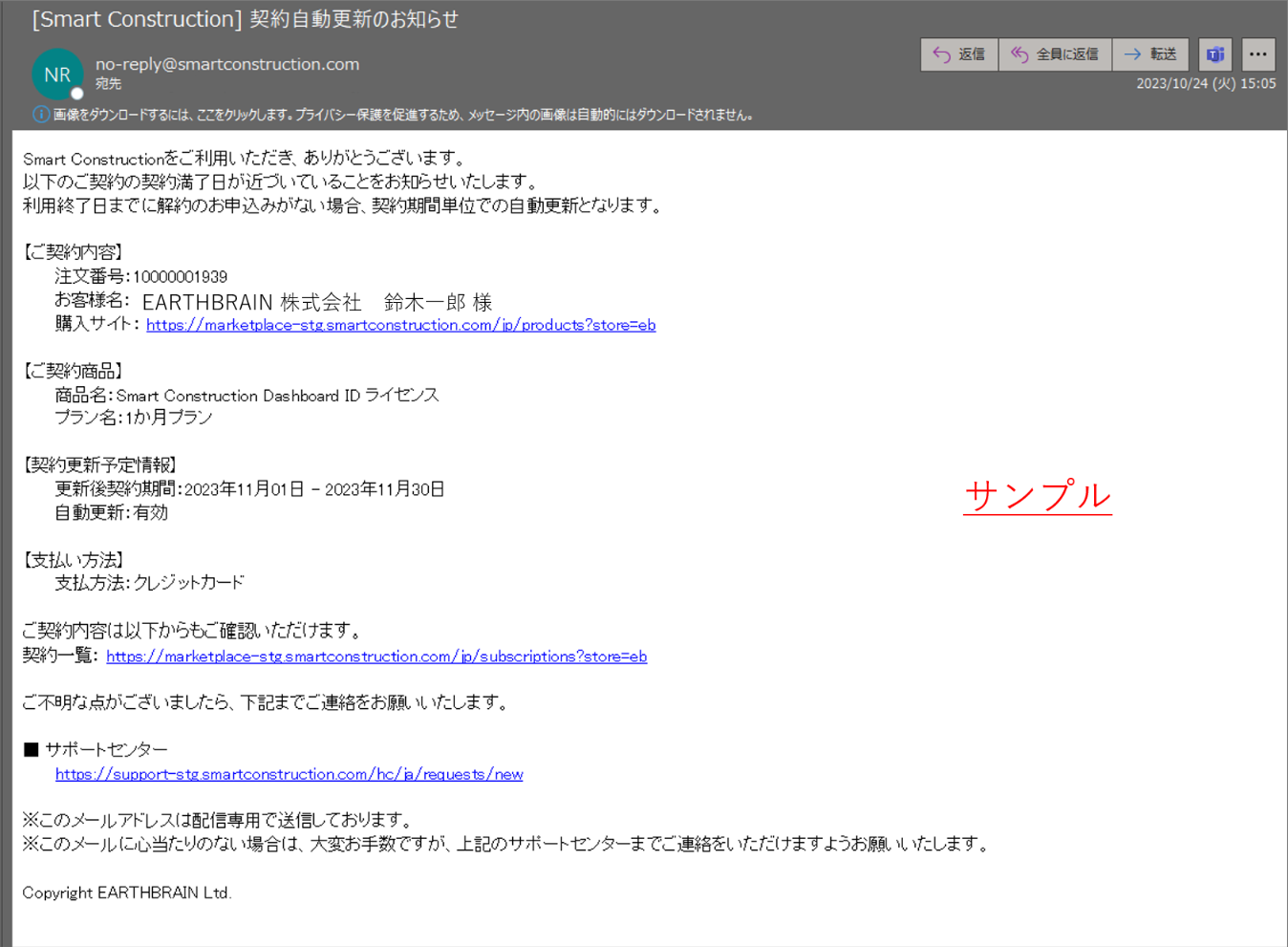Open the subscriptions contract list link
Screen dimensions: 1288x947
pyautogui.click(x=376, y=656)
